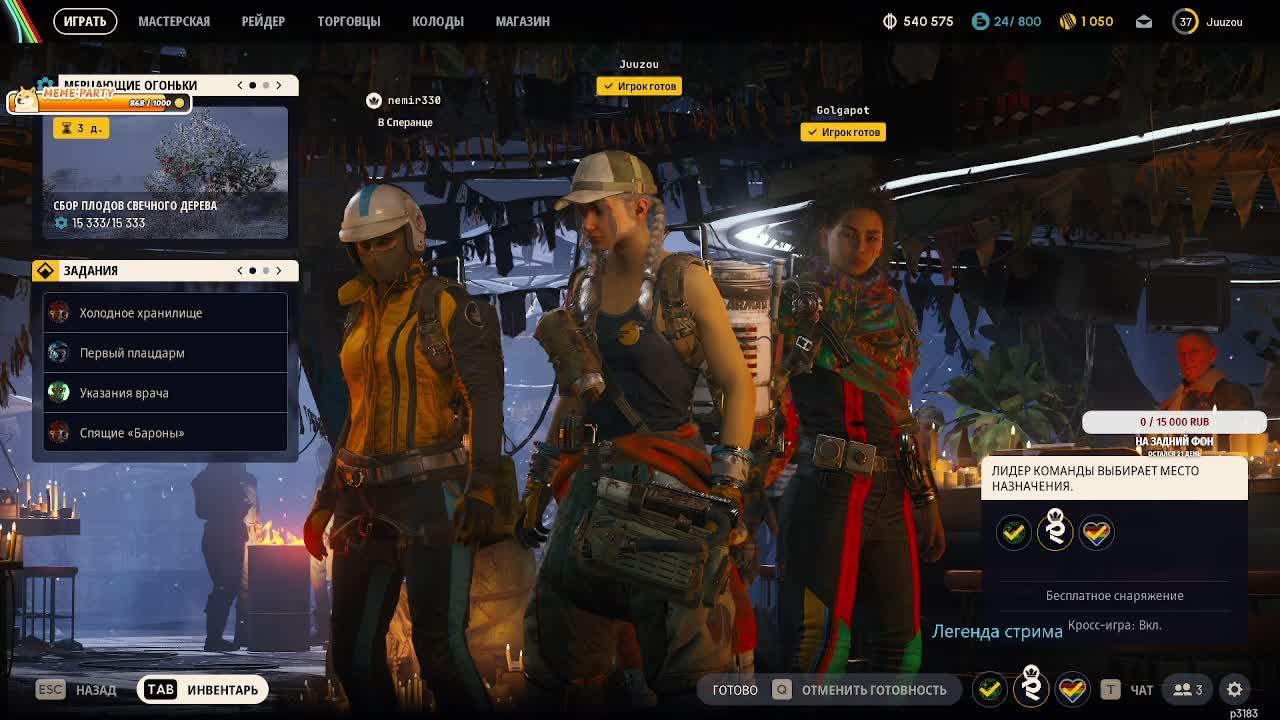The width and height of the screenshot is (1280, 720).
Task: Click the crown leader icon beside nemir330
Action: pos(374,100)
